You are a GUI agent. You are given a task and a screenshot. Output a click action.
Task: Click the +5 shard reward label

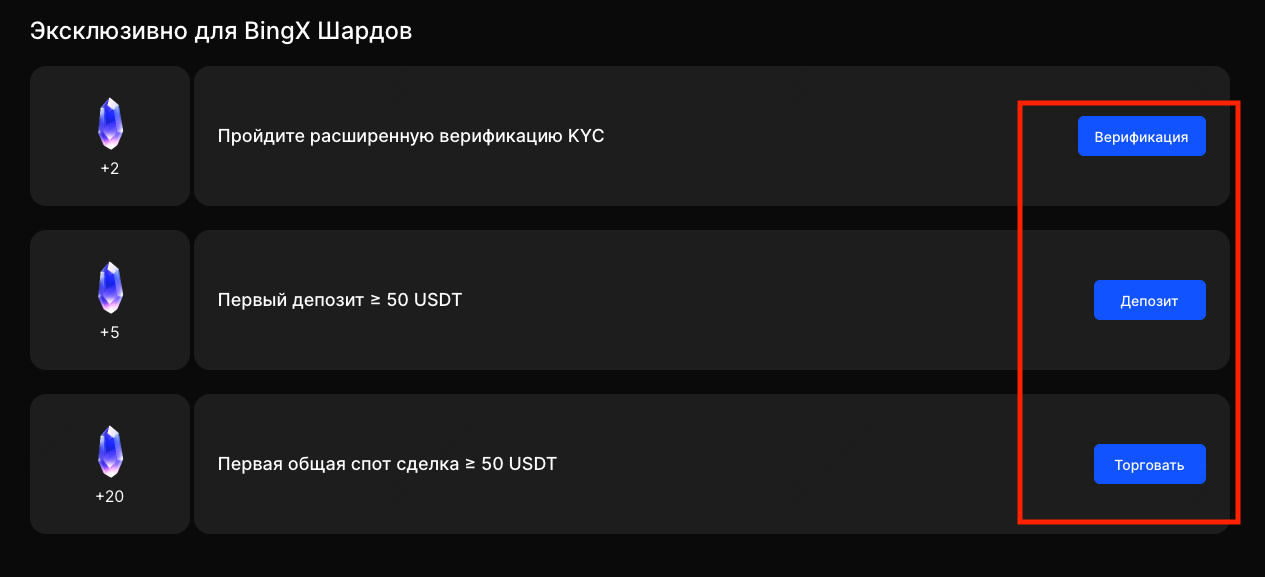coord(110,333)
